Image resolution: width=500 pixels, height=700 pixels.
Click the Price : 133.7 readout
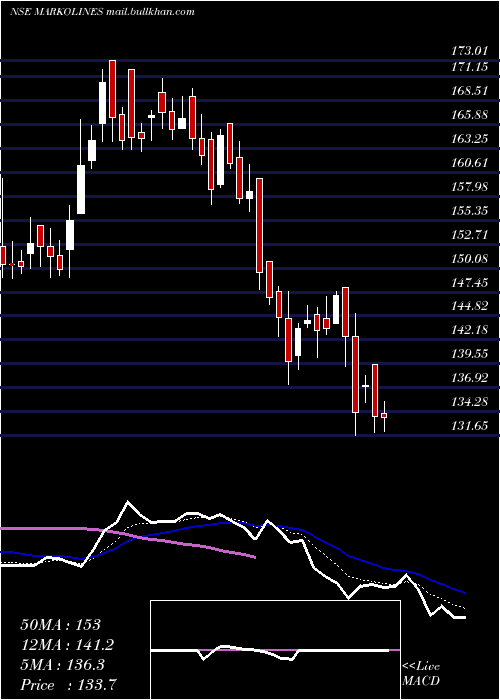point(69,685)
